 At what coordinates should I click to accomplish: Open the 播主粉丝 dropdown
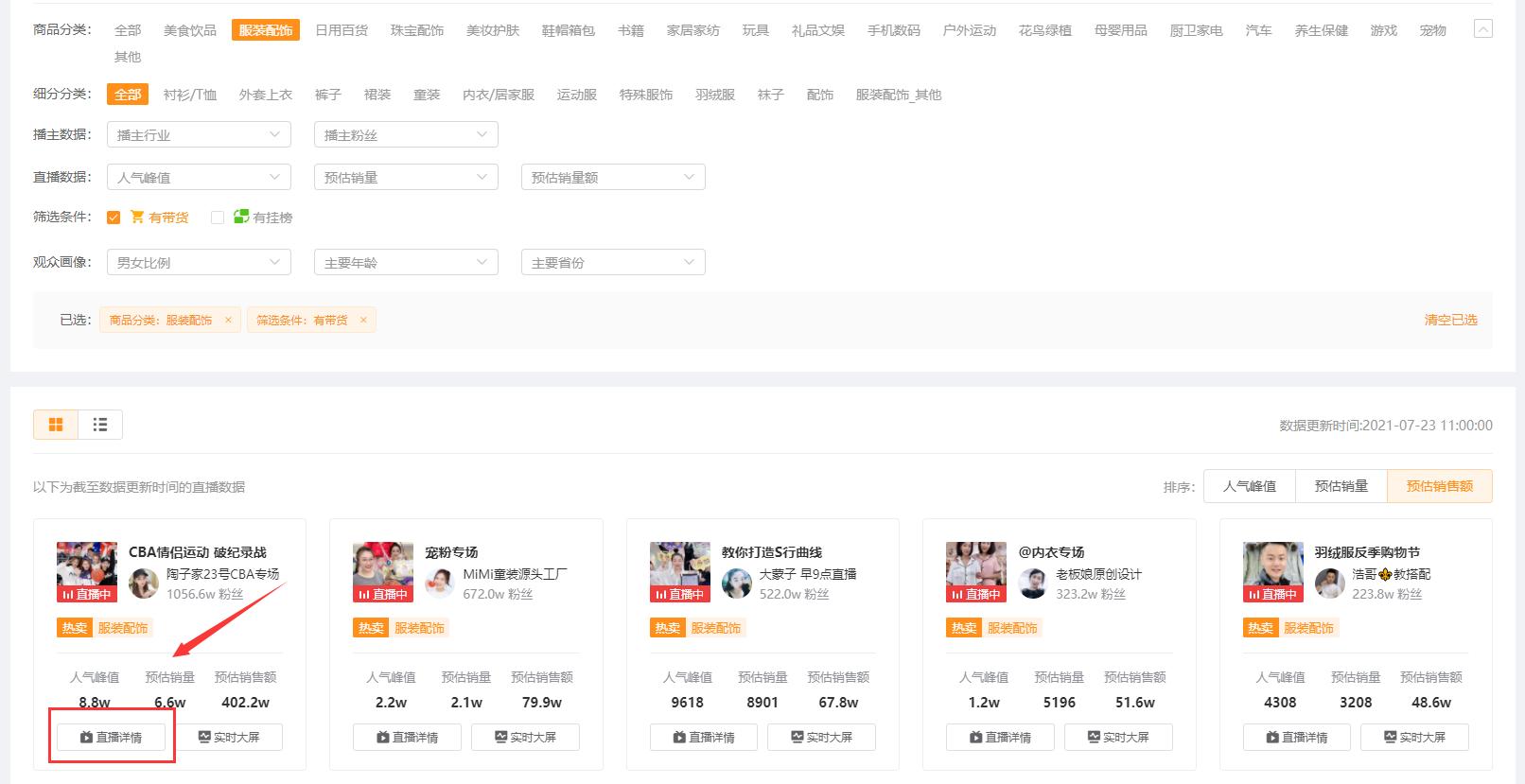click(x=406, y=134)
